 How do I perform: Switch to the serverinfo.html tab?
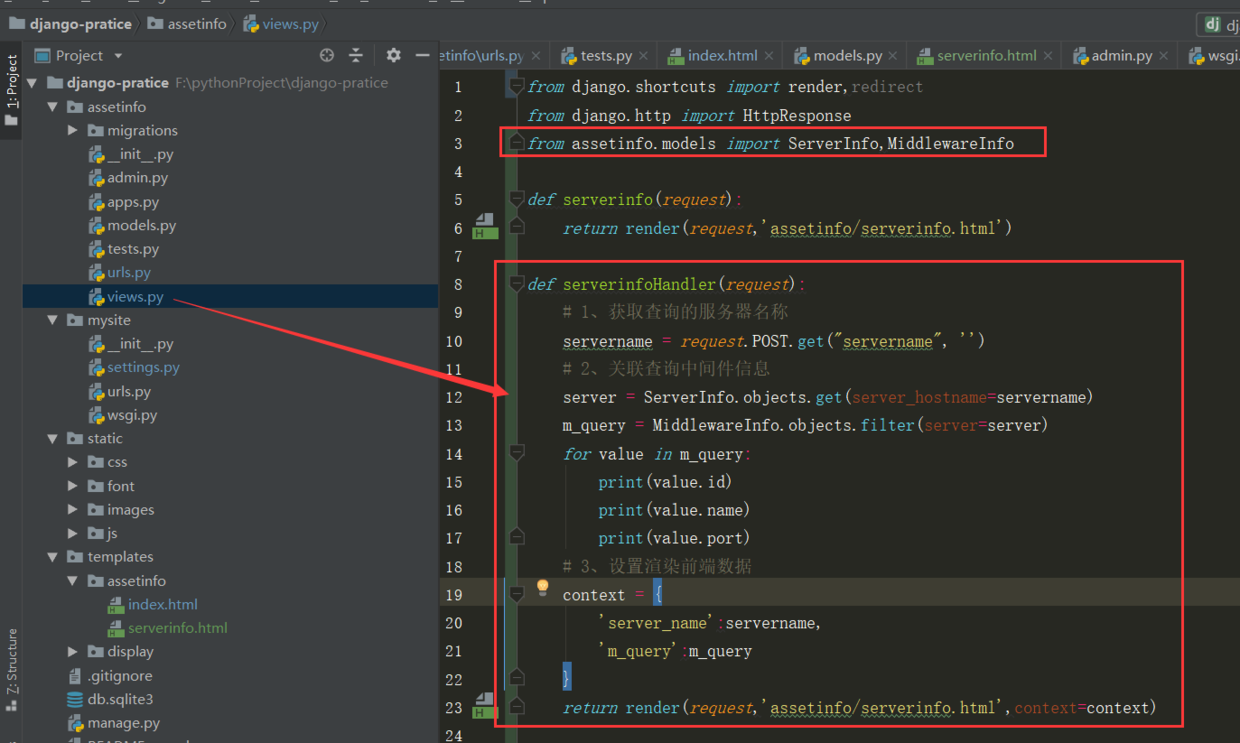click(985, 56)
